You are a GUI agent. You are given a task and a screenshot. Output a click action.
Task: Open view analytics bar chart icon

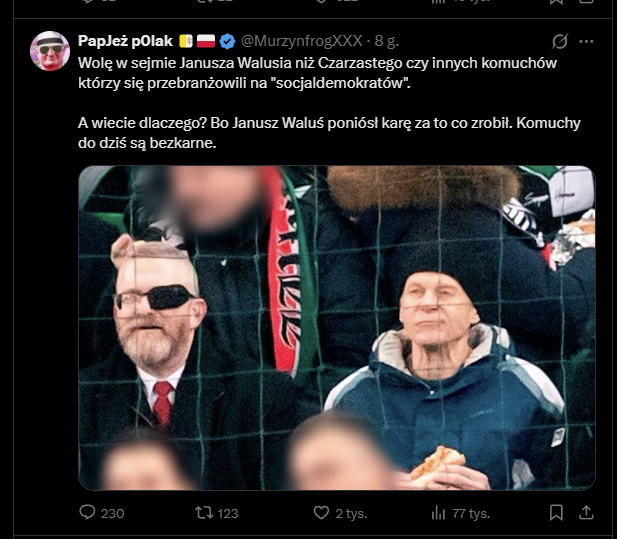437,513
